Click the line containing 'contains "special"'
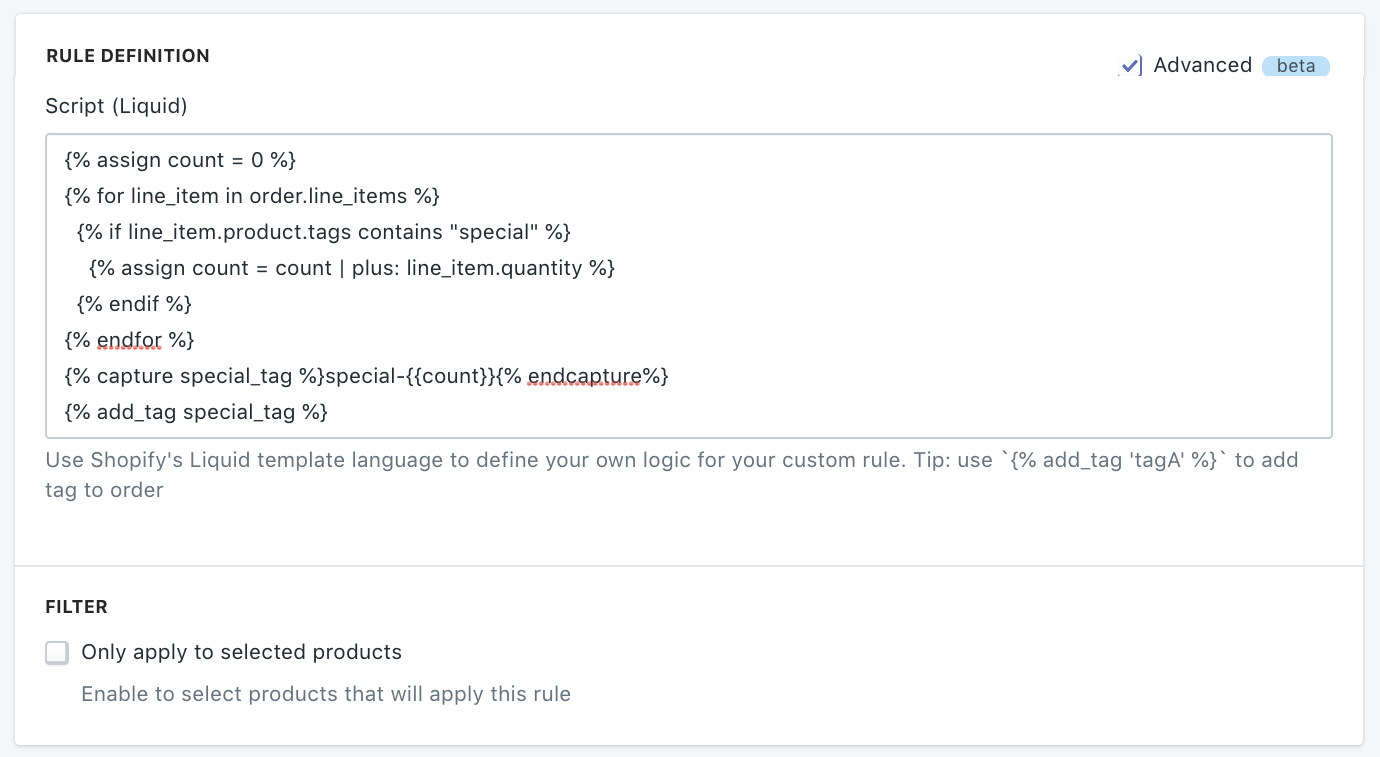Viewport: 1380px width, 757px height. [323, 232]
